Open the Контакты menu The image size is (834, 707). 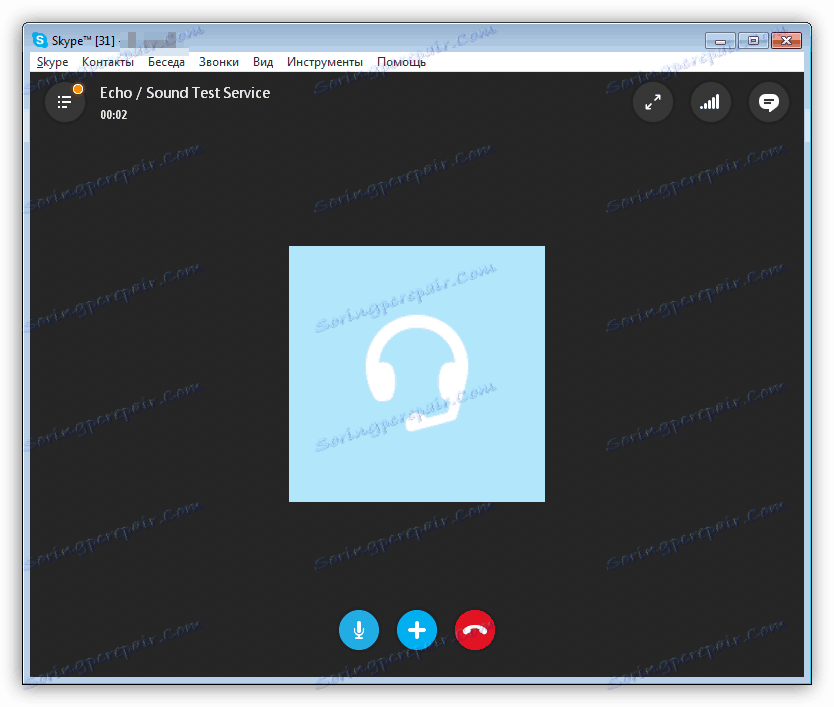[x=108, y=61]
